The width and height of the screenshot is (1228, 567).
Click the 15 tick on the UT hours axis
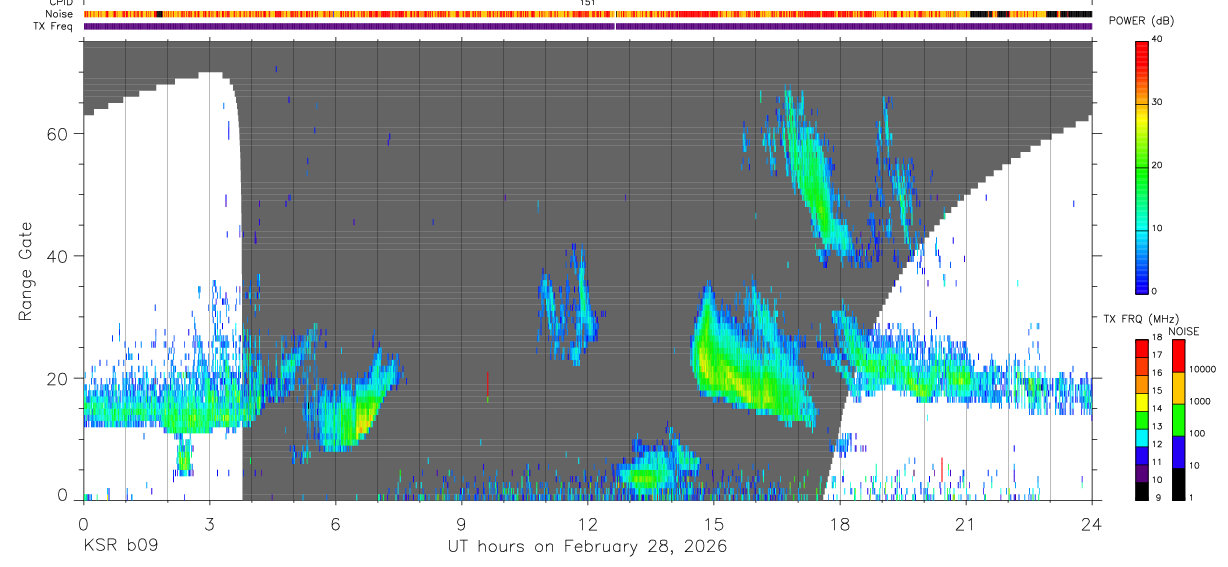(714, 523)
